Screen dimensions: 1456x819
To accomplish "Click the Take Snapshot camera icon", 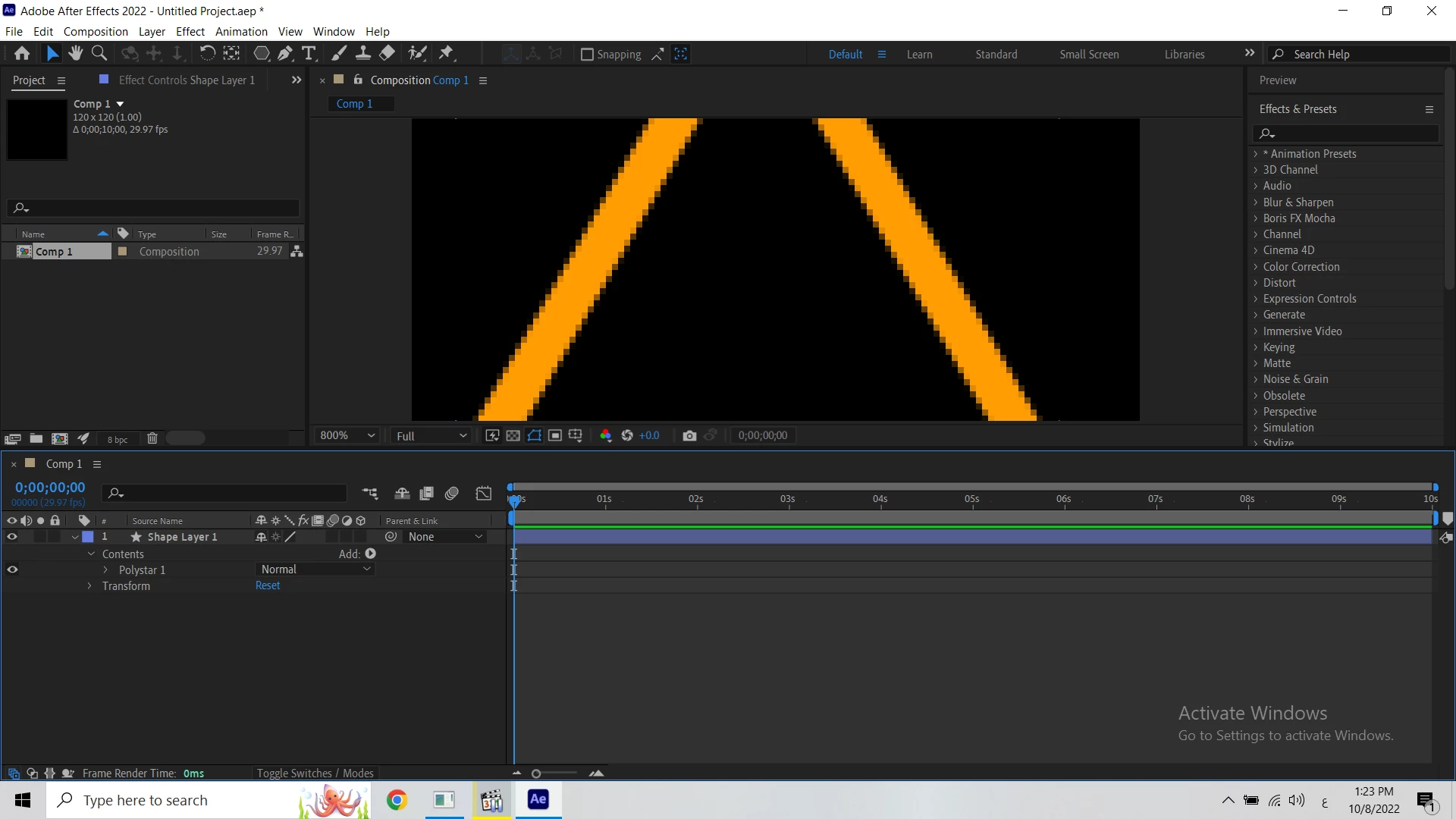I will [x=689, y=435].
